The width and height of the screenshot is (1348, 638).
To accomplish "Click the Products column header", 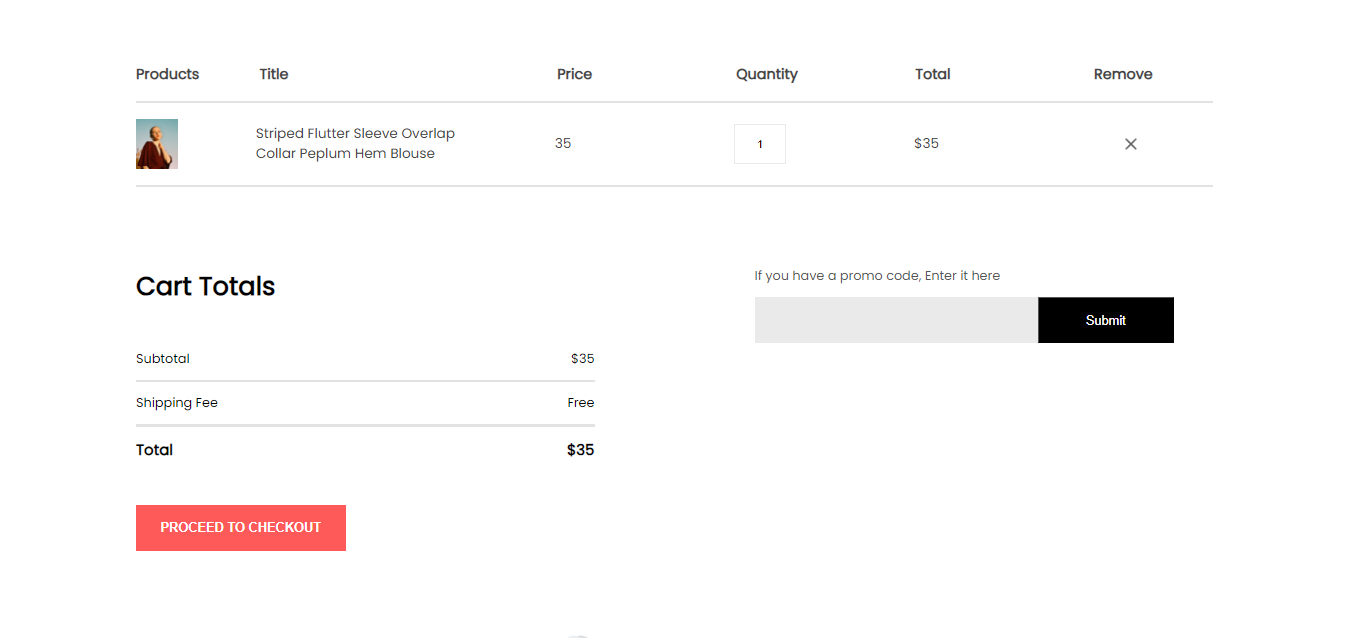I will point(167,74).
